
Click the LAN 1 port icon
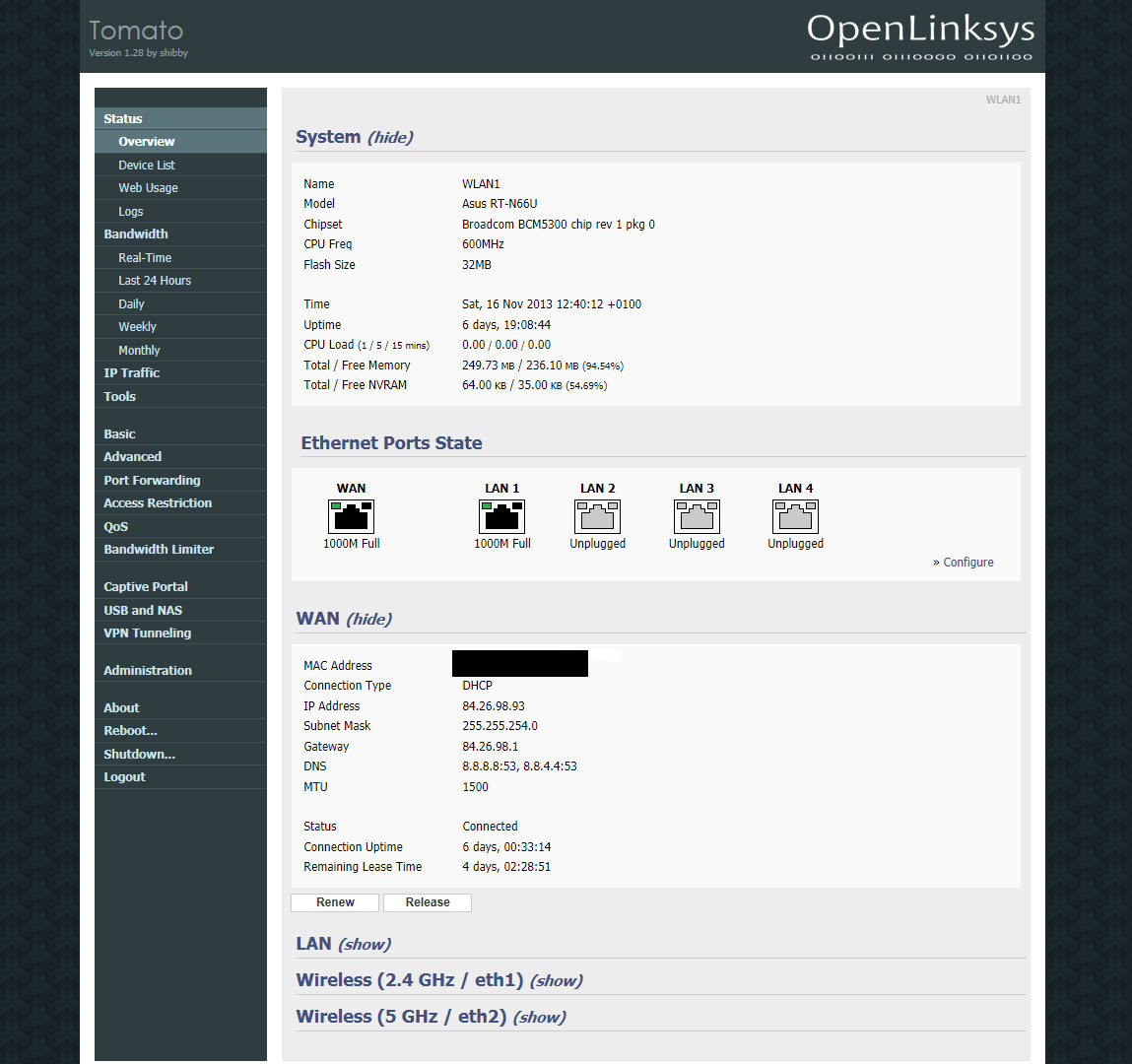point(501,516)
